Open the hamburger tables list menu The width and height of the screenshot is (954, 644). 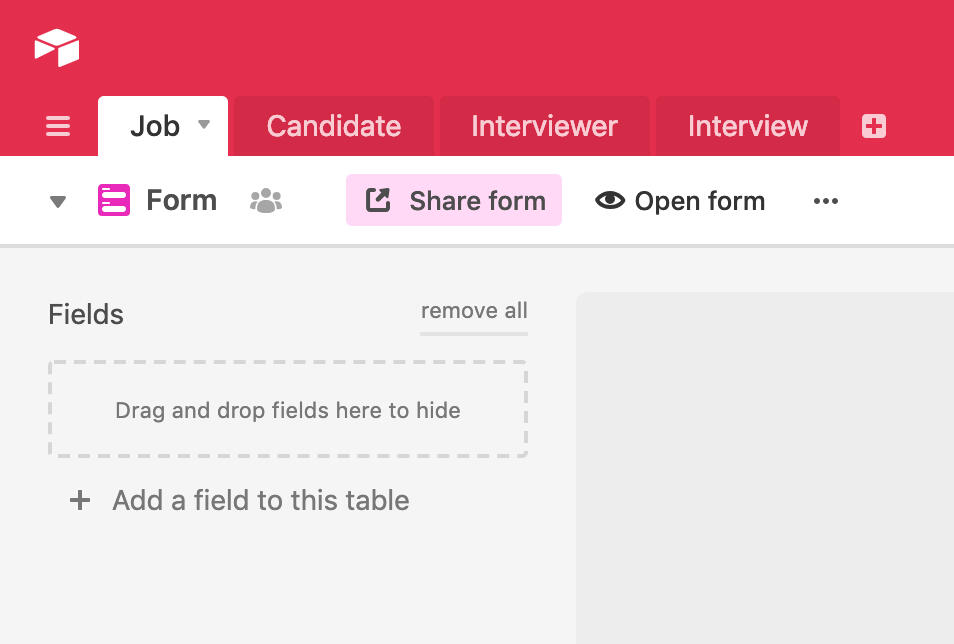[58, 127]
